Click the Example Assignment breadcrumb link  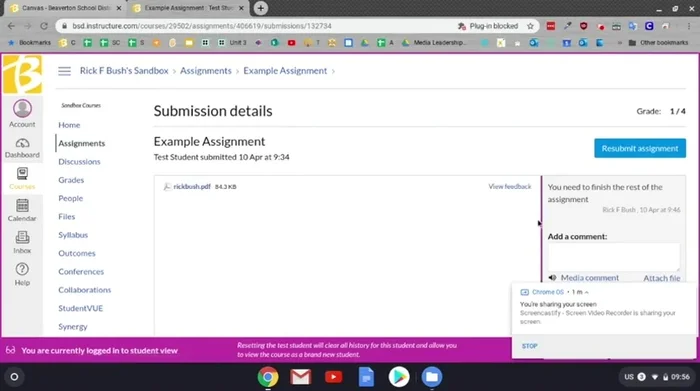[285, 71]
